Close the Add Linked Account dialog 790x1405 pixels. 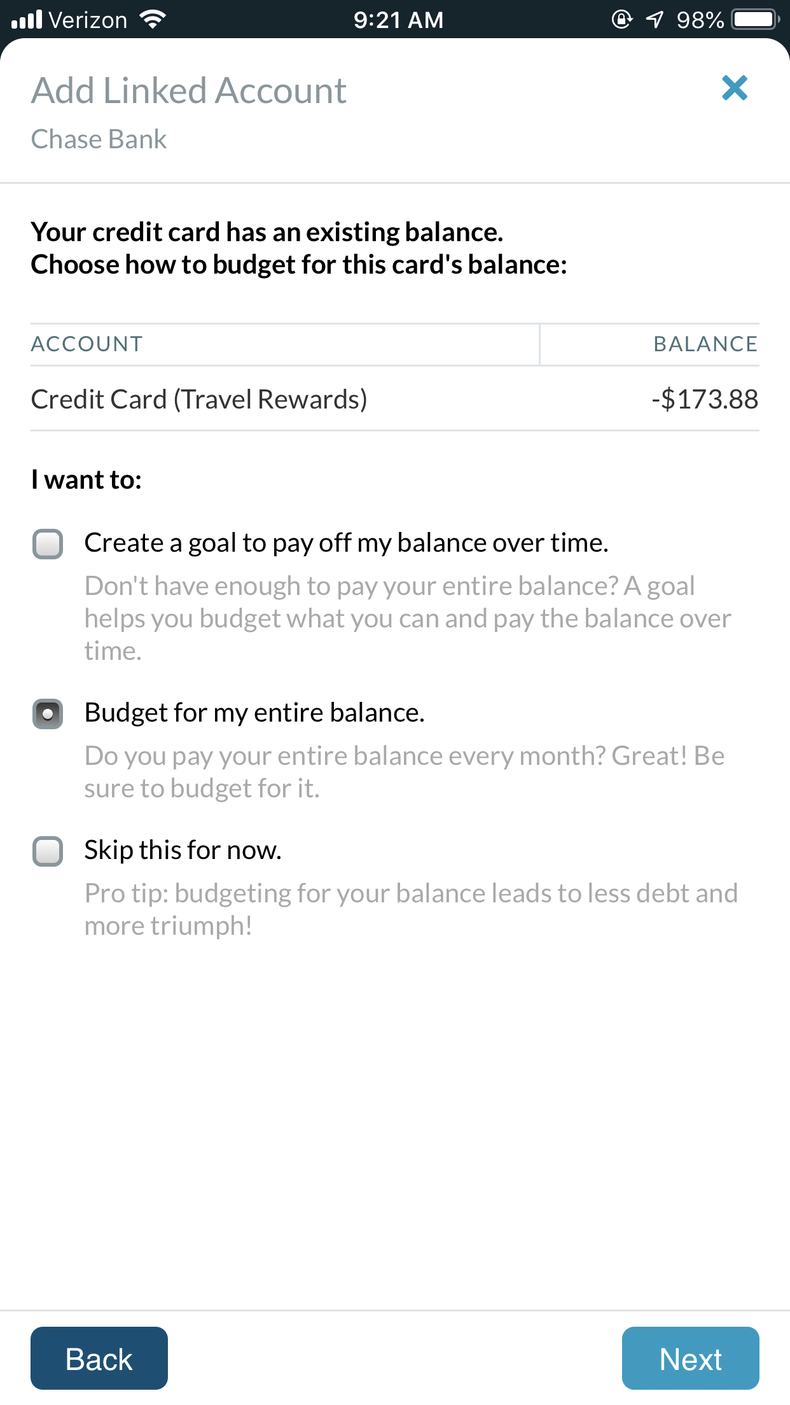(734, 89)
